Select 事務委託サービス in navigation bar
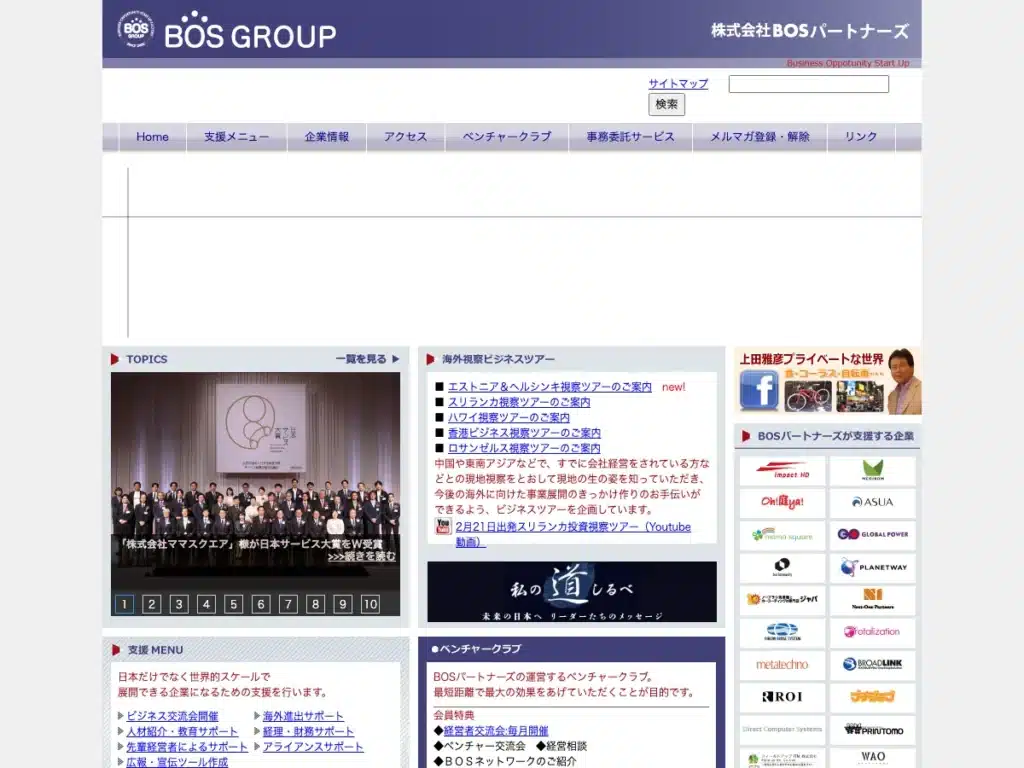 click(x=630, y=136)
